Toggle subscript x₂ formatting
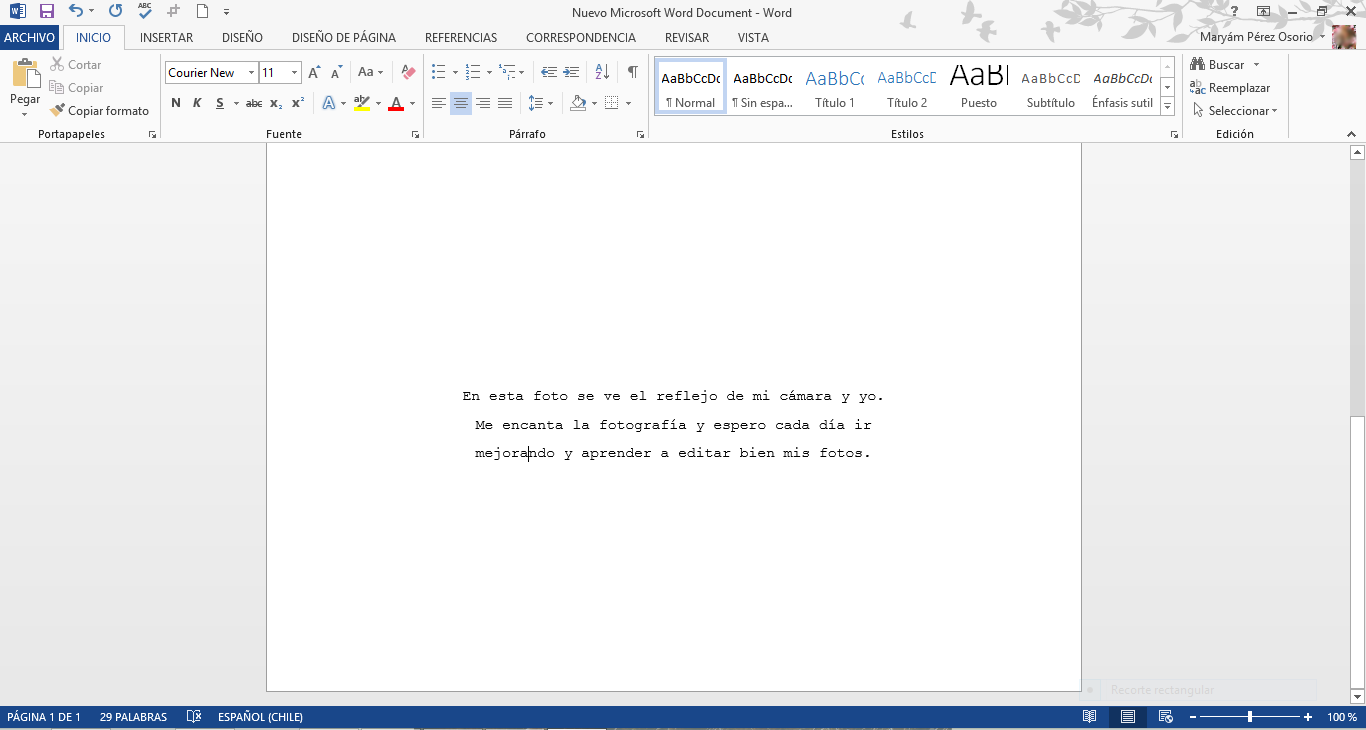Screen dimensions: 1366x730 click(276, 103)
